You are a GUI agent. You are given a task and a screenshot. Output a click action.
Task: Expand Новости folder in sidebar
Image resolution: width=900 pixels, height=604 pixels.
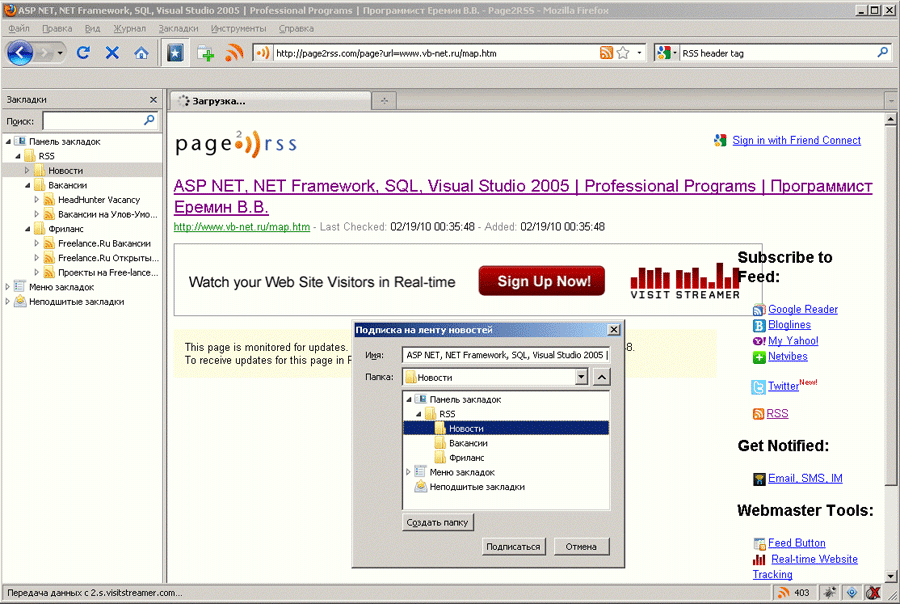tap(26, 171)
